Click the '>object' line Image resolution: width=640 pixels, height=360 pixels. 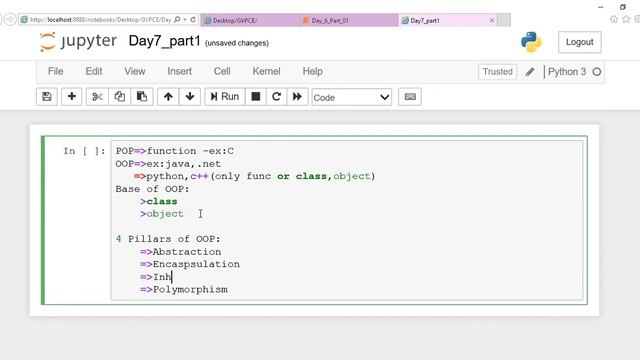tap(162, 214)
